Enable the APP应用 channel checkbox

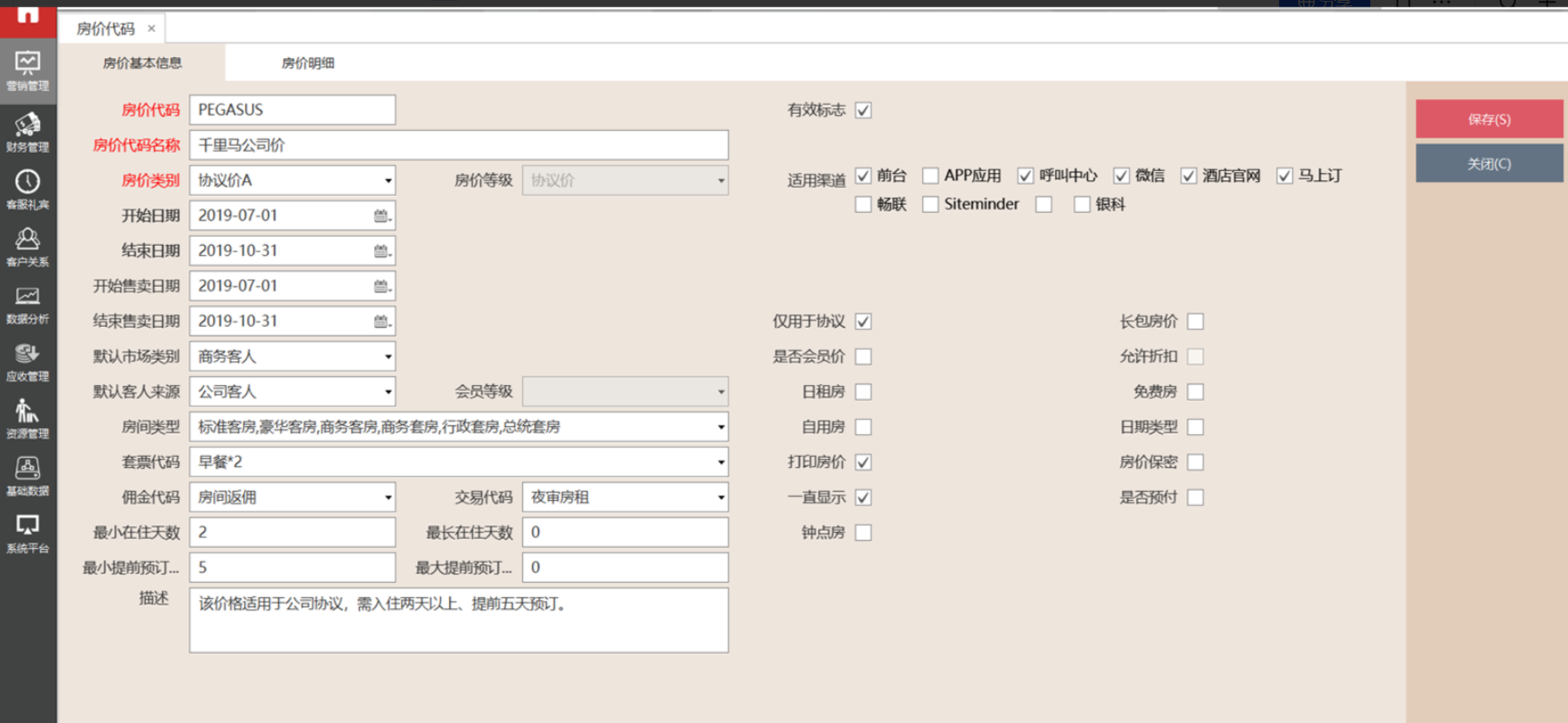coord(930,176)
